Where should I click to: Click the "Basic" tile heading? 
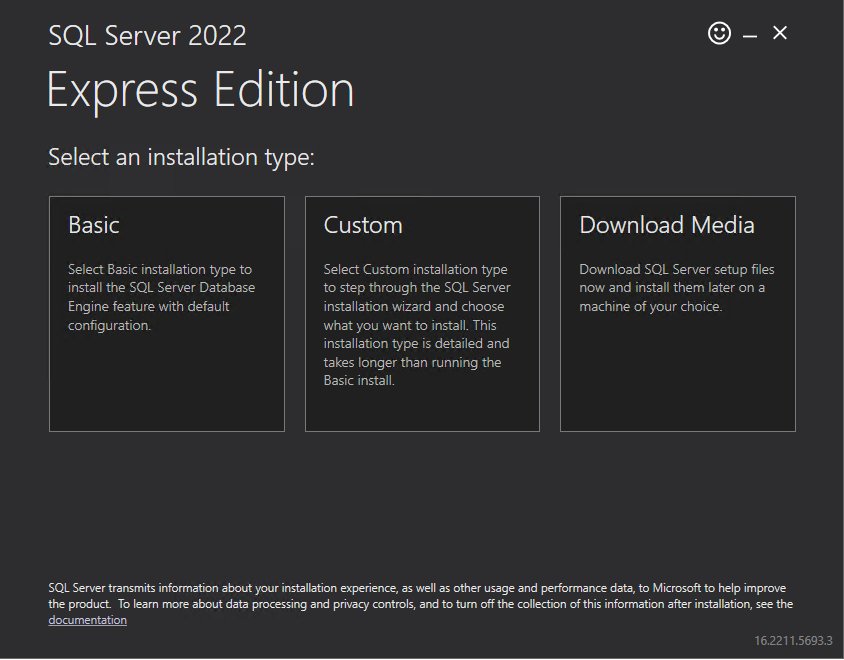click(94, 225)
